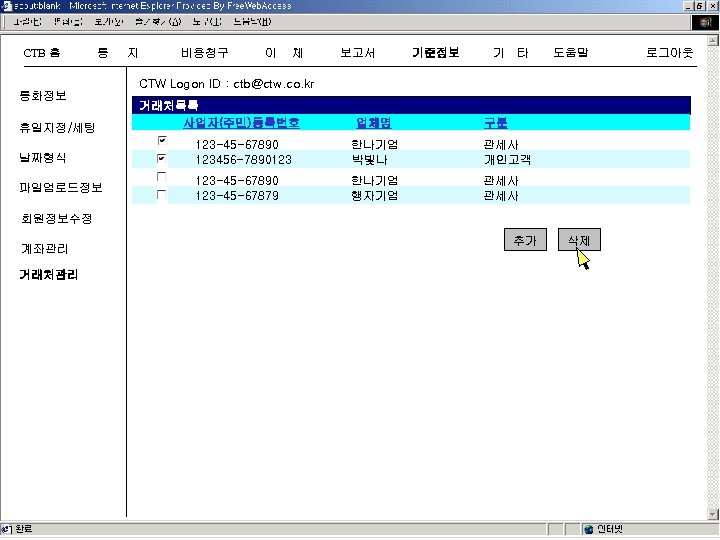The width and height of the screenshot is (720, 540).
Task: Click 관세사 in the 행자기업 row
Action: [501, 196]
